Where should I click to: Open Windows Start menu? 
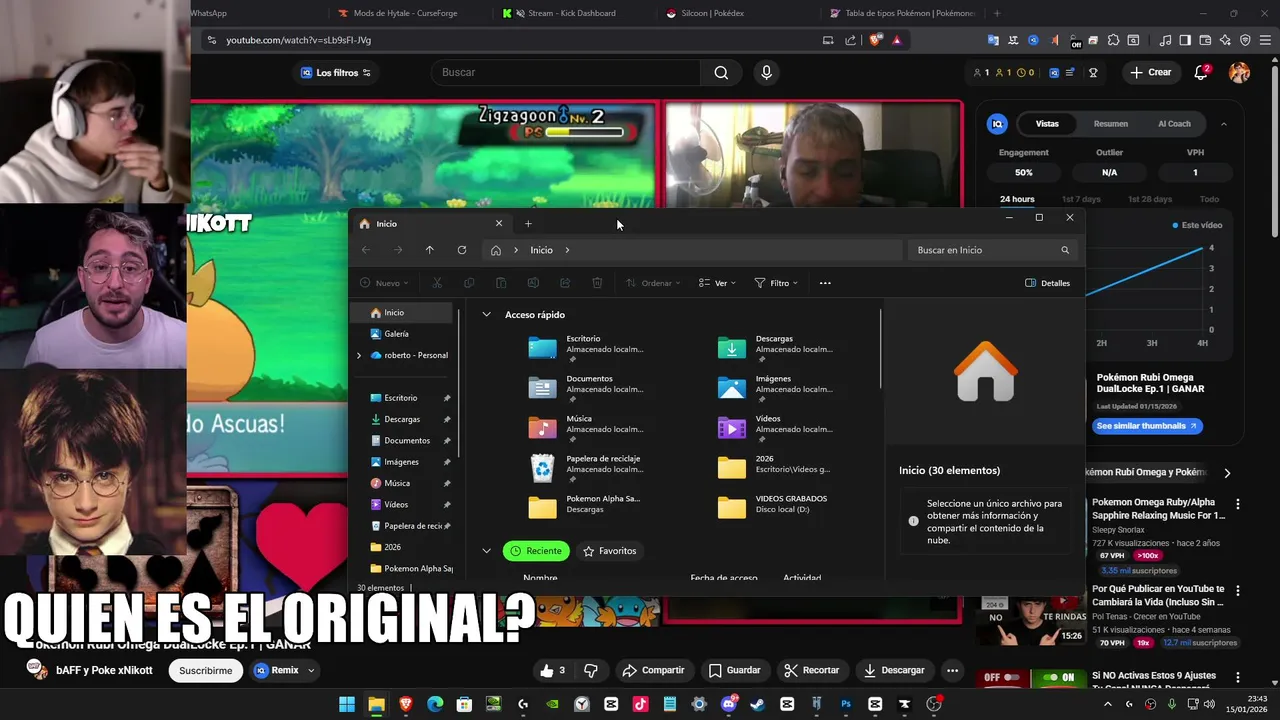347,704
